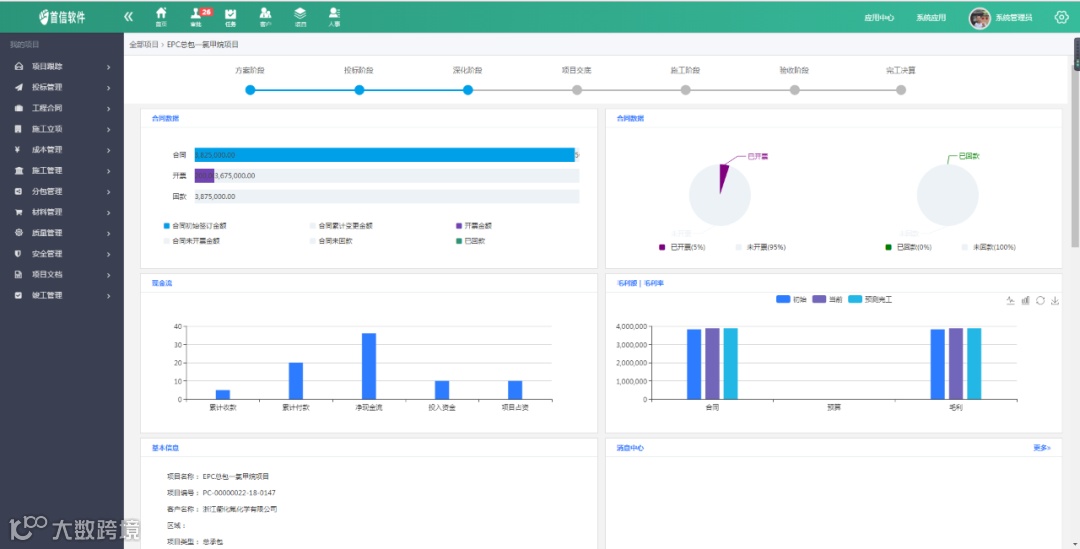Screen dimensions: 1080x549
Task: Click 全部项目 breadcrumb link
Action: (144, 44)
